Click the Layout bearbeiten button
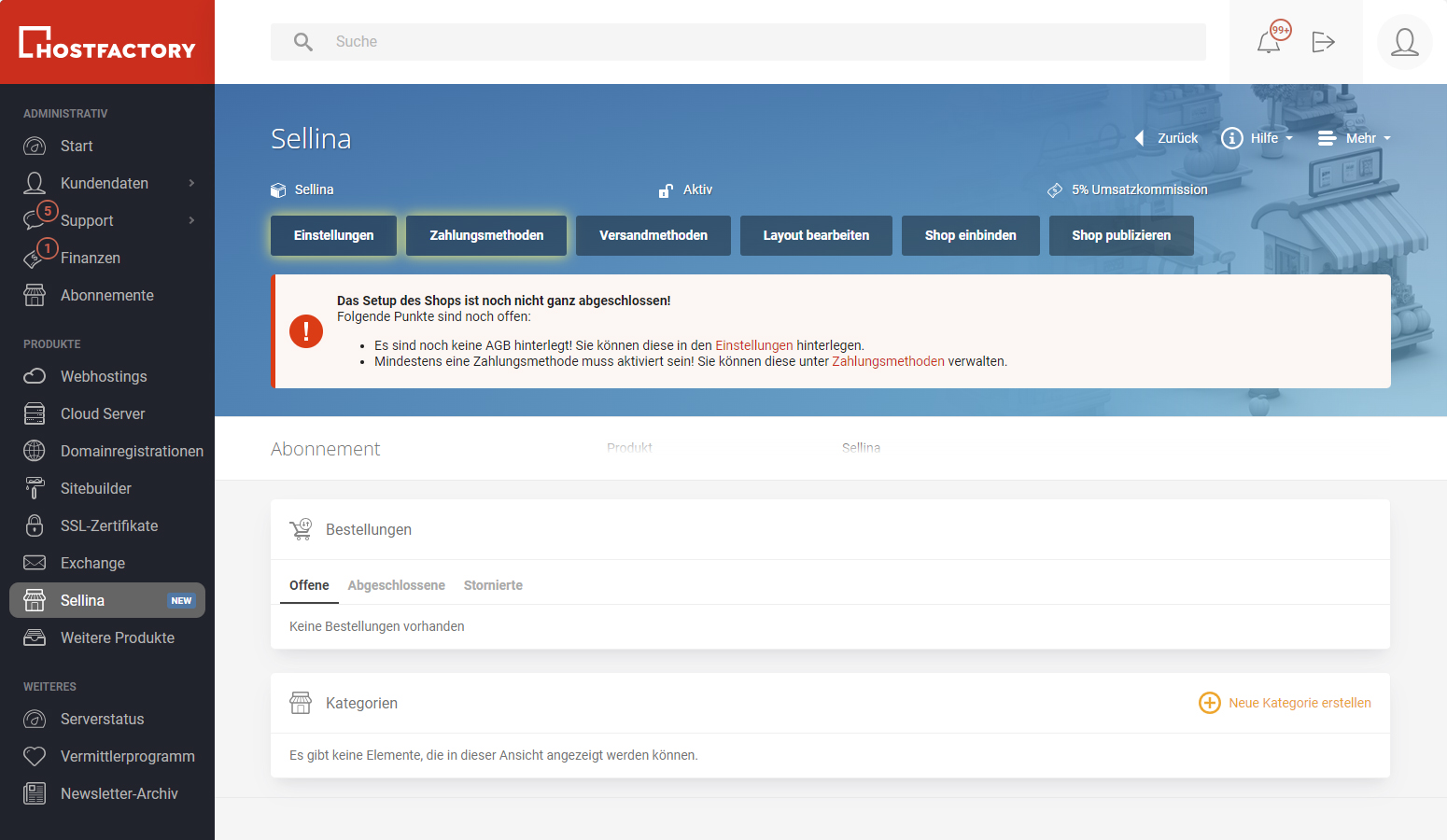The image size is (1447, 840). tap(816, 235)
